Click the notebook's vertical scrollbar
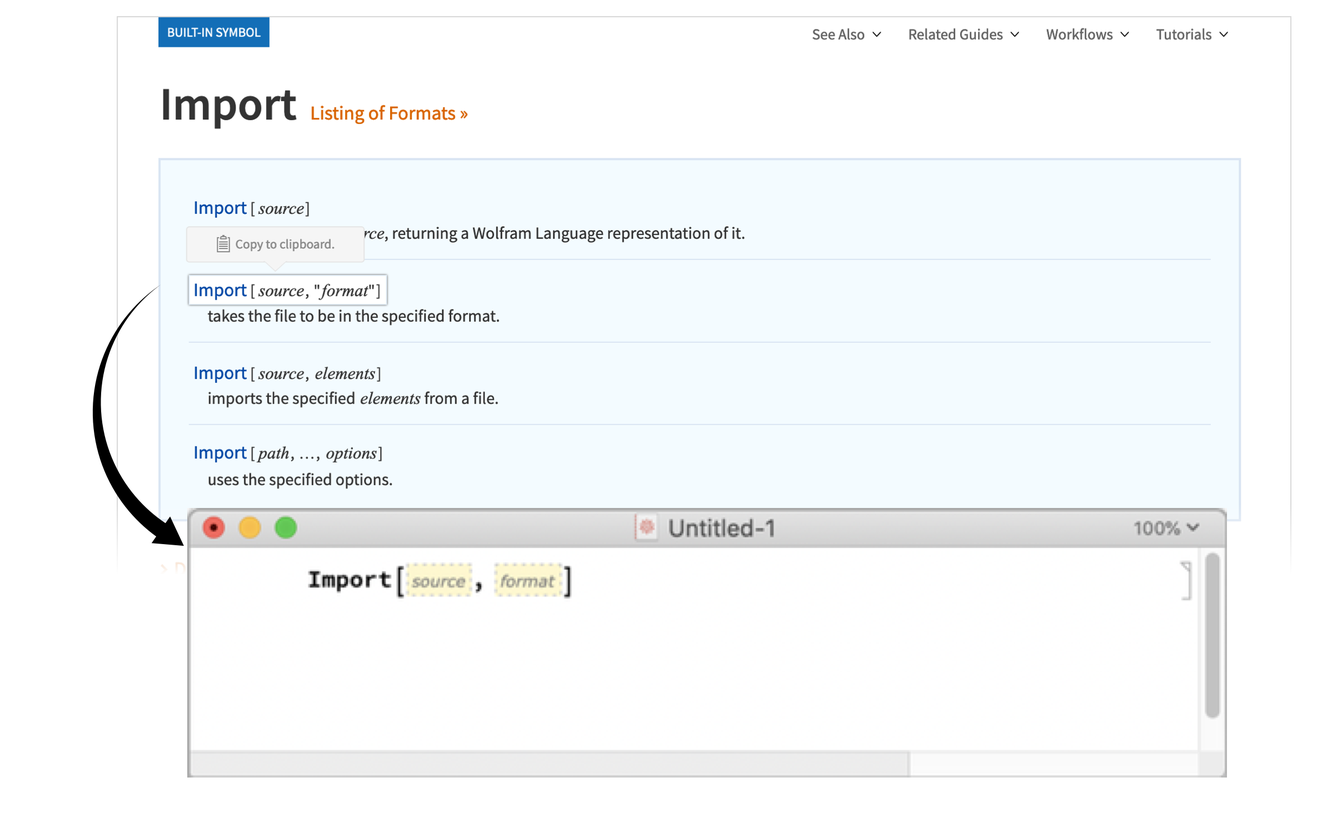The height and width of the screenshot is (832, 1332). pos(1212,636)
